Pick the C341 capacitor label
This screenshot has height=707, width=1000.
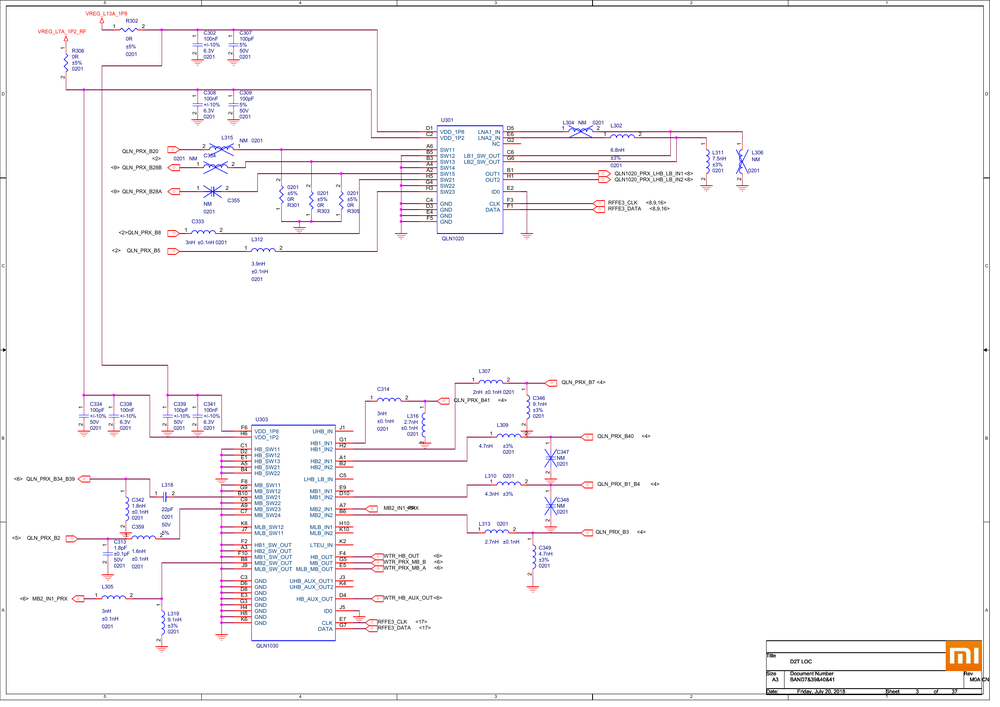pyautogui.click(x=210, y=404)
